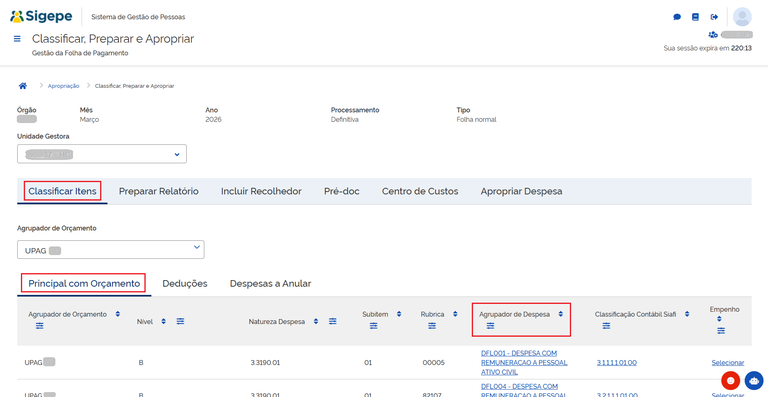Screen dimensions: 768x397
Task: Click Sistema de Gestão de Pessoas text
Action: click(138, 17)
